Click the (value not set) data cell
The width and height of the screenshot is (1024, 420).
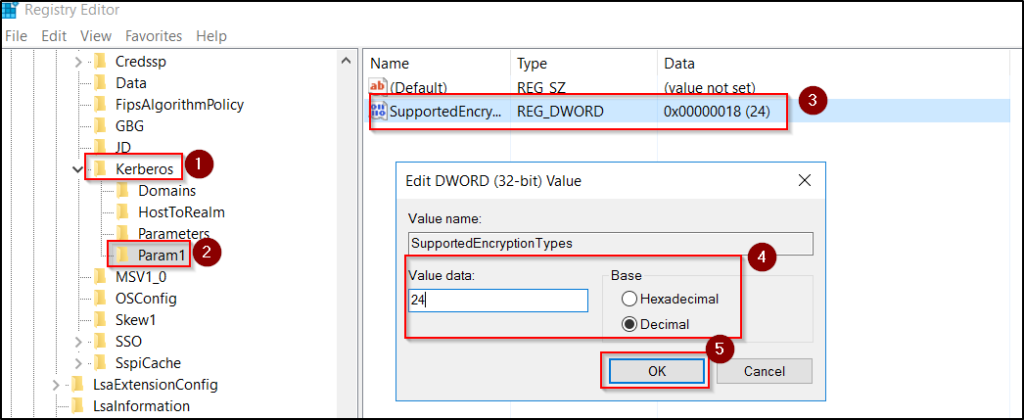pos(709,87)
